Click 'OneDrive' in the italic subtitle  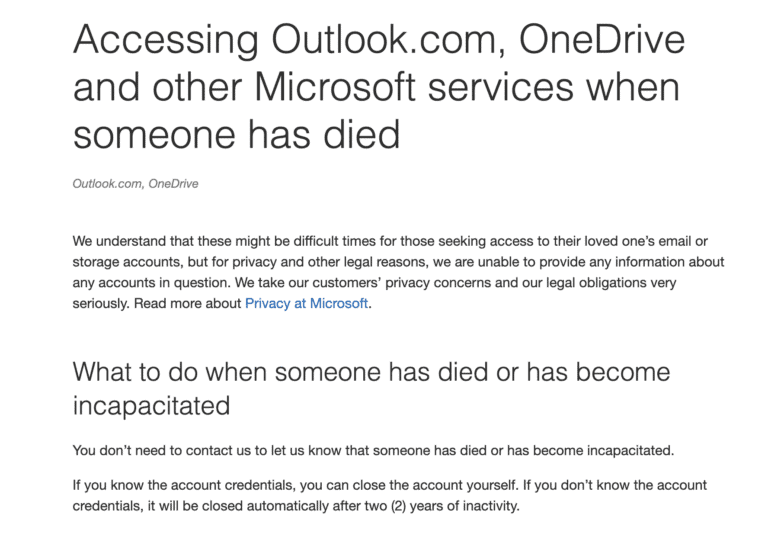[x=173, y=183]
